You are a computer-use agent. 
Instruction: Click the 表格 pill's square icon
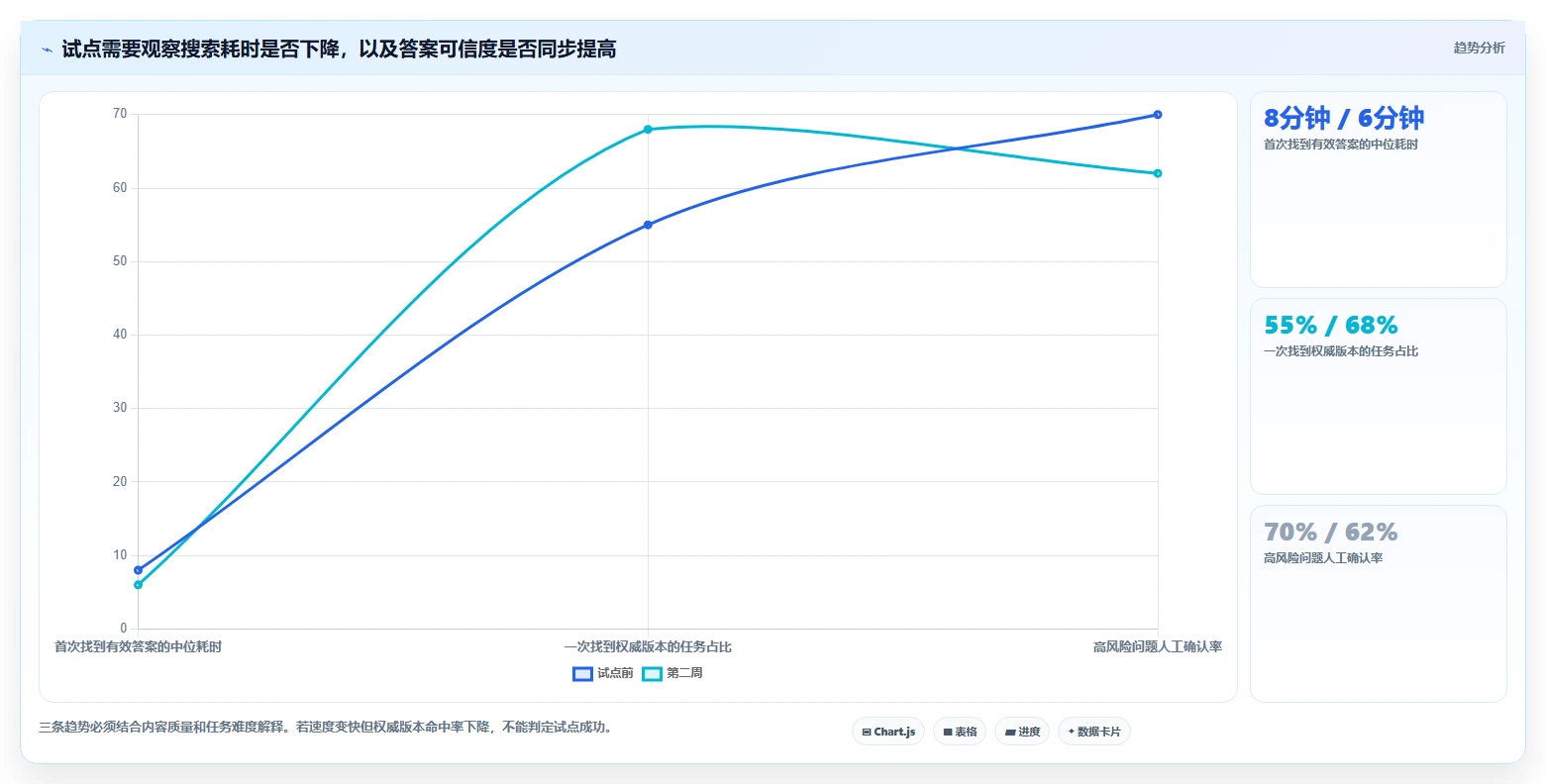click(x=948, y=733)
